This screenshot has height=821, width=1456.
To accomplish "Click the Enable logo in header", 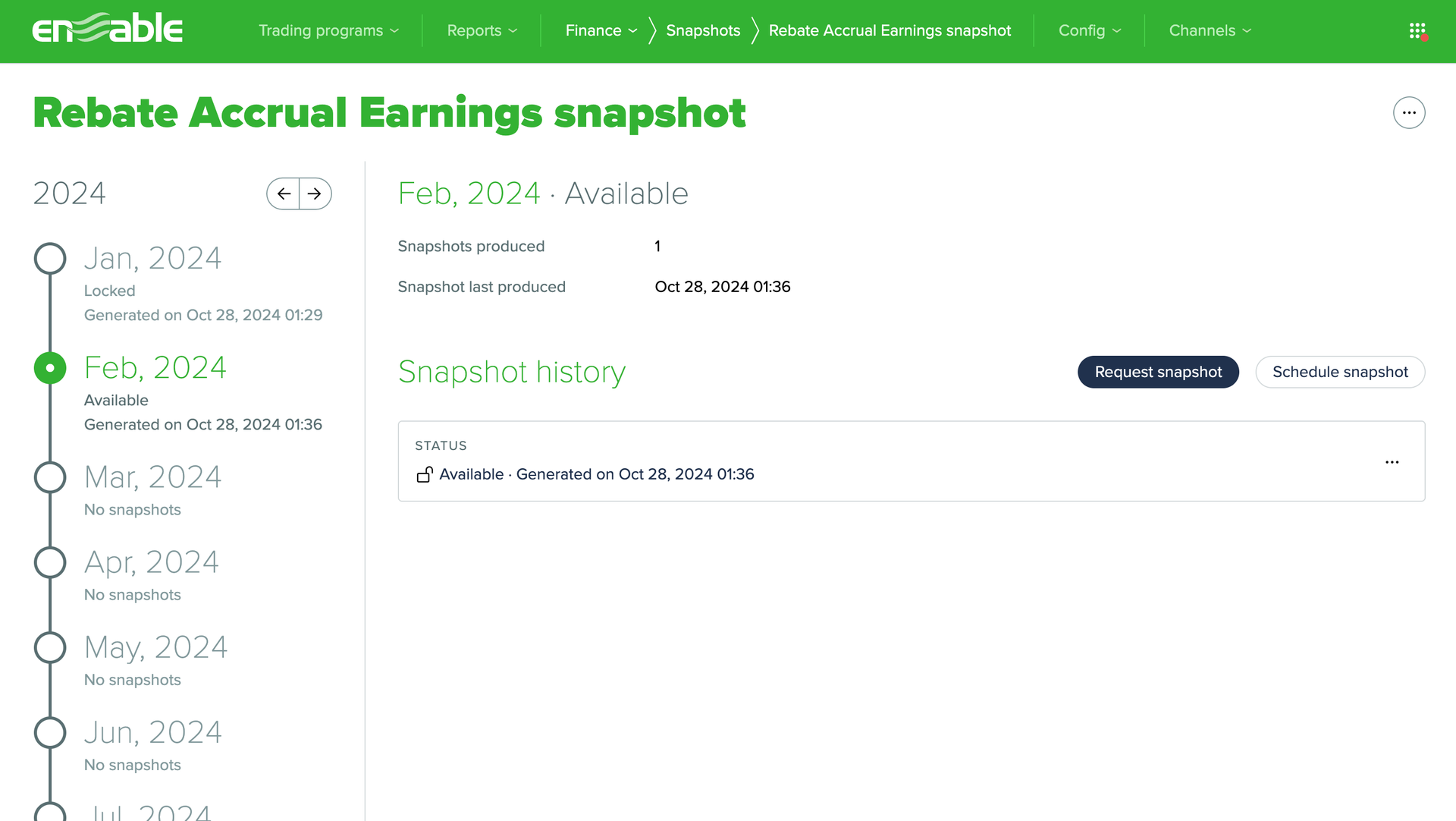I will 107,29.
